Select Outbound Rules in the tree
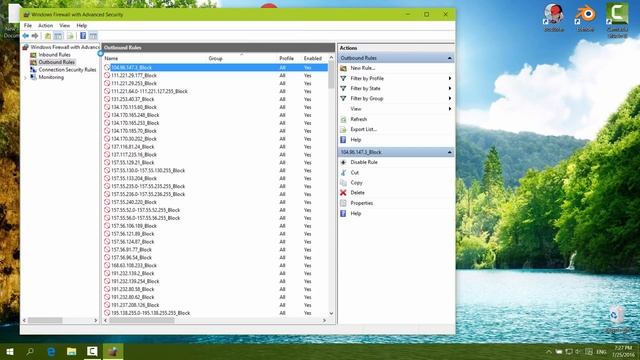640x360 pixels. coord(57,62)
